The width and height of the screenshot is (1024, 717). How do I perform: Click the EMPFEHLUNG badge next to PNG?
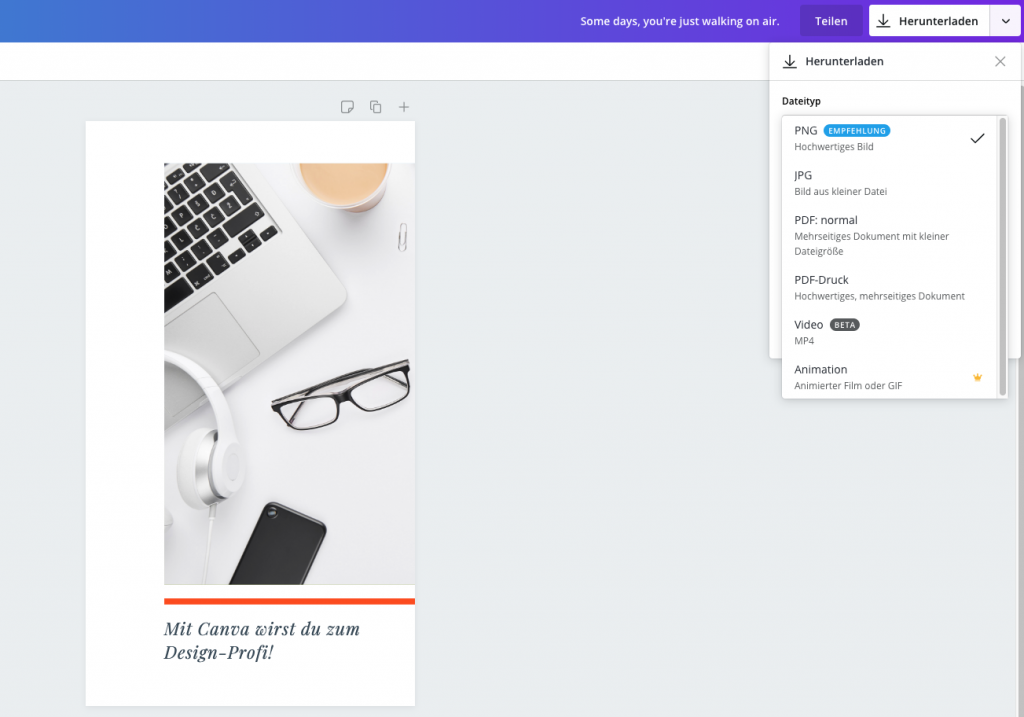[x=857, y=131]
